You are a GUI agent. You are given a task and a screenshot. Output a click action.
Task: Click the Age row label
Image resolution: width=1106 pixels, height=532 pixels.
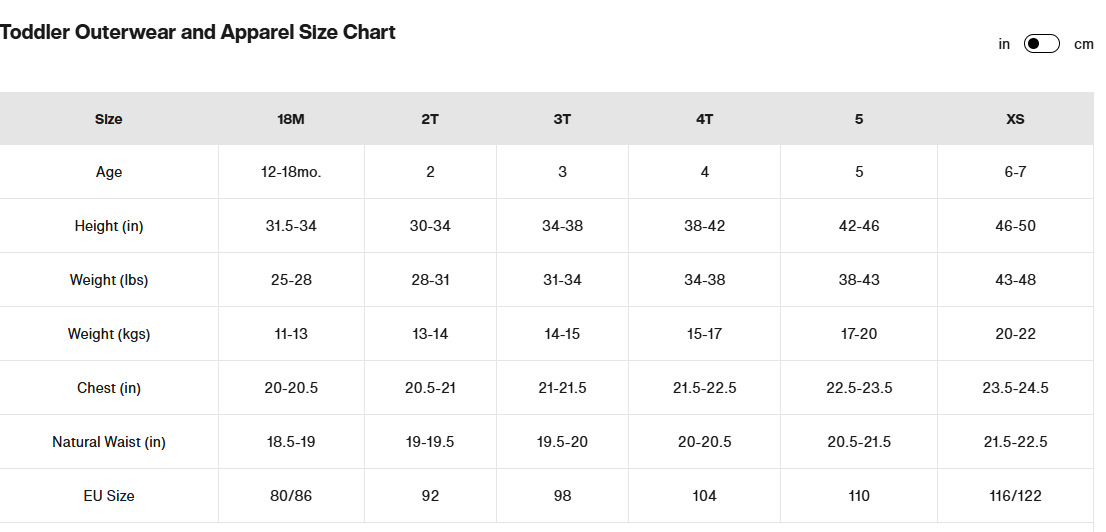(109, 171)
